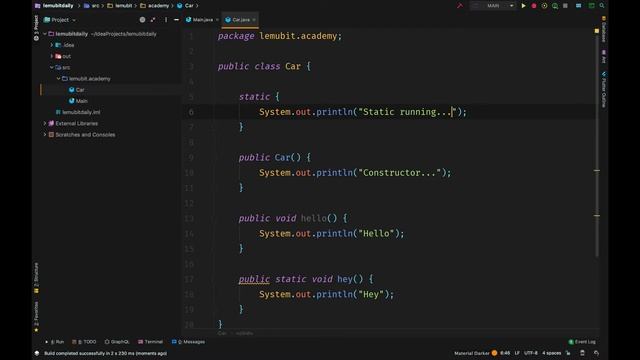Open Search Everywhere magnifier icon
This screenshot has height=360, width=640.
pos(602,6)
